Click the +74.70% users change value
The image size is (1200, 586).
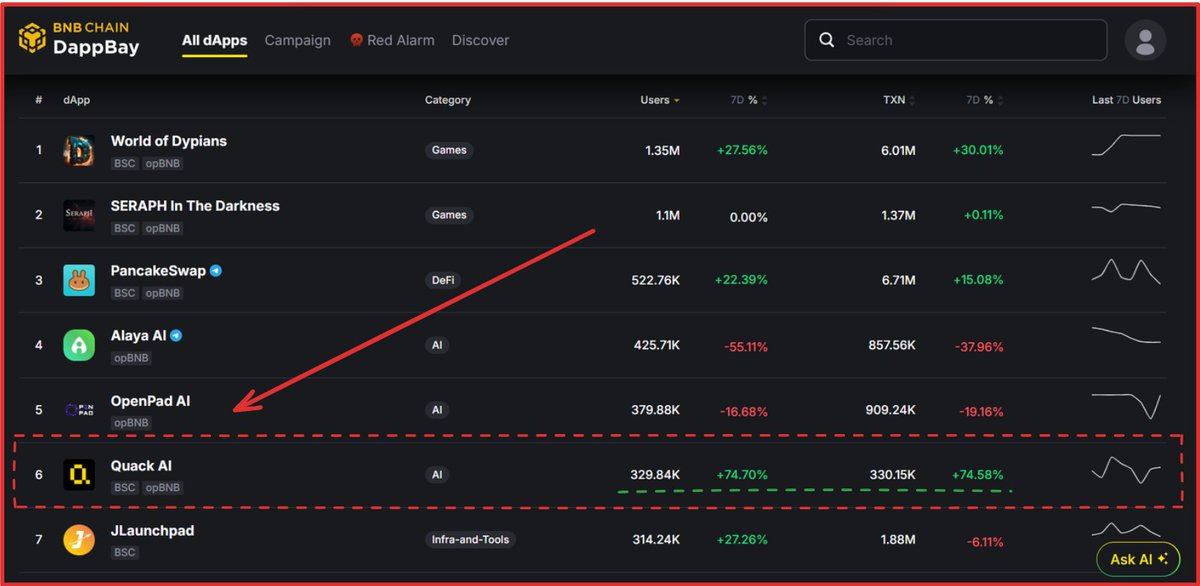(742, 475)
